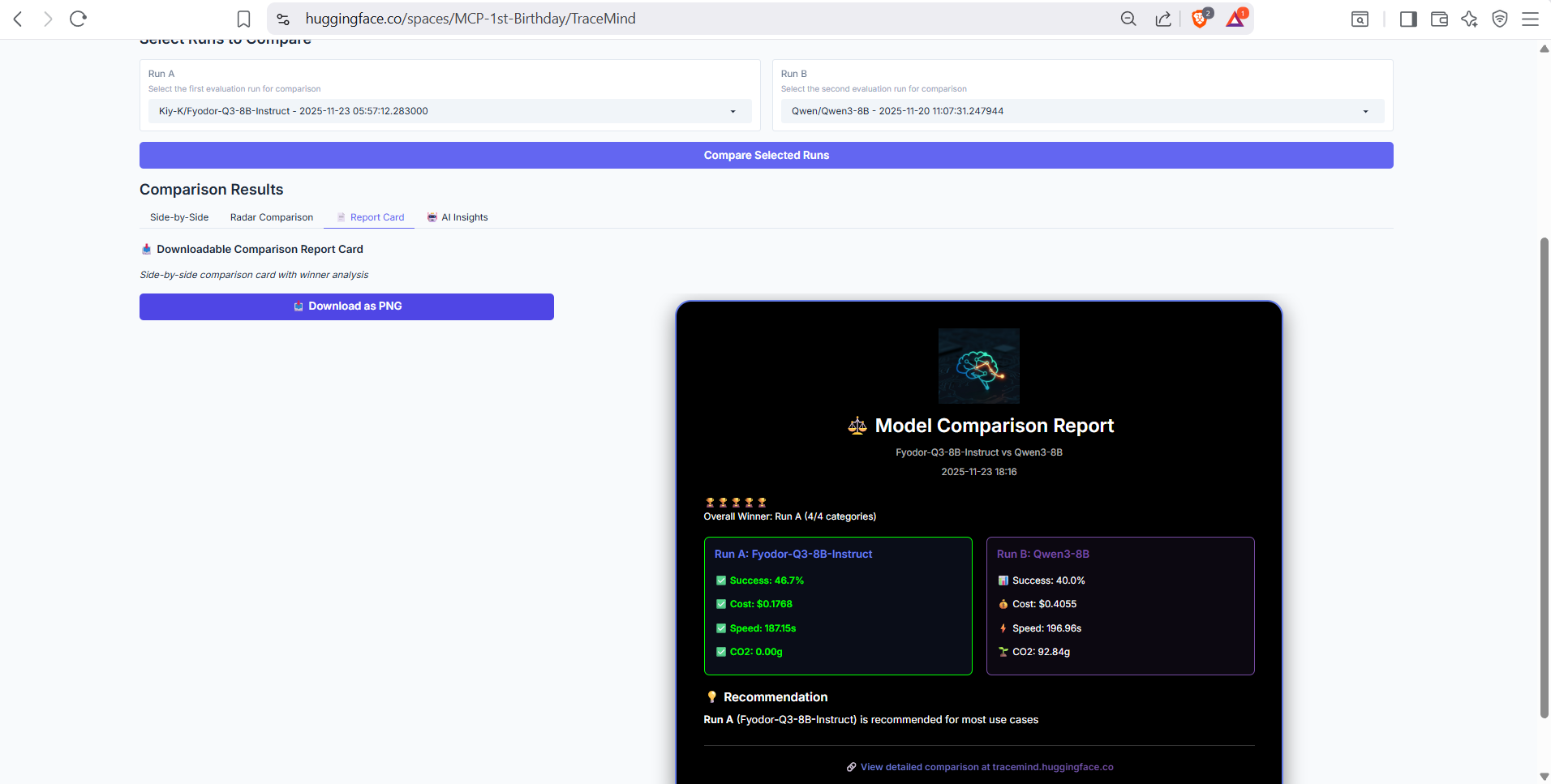Click the page vertical scrollbar thumb
The width and height of the screenshot is (1551, 784).
coord(1545,478)
